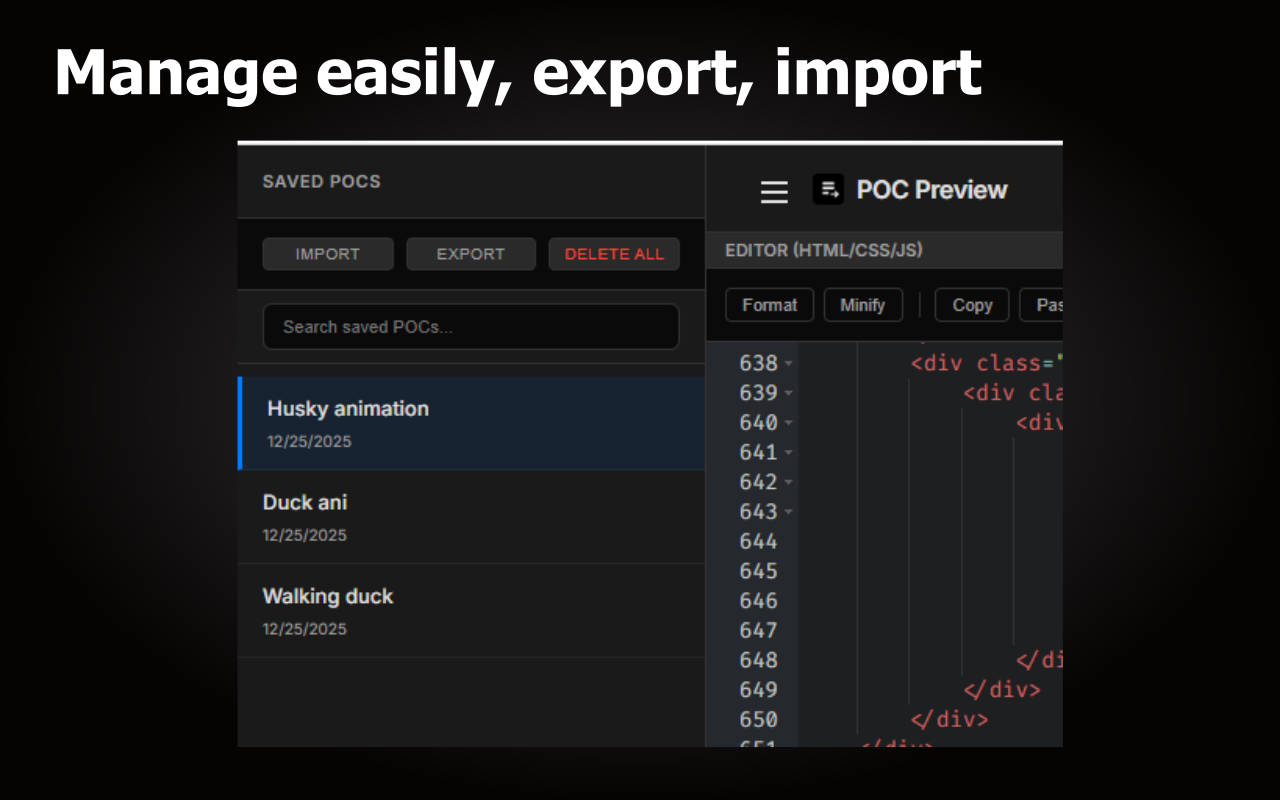Viewport: 1280px width, 800px height.
Task: Delete all saved POCs
Action: [614, 253]
